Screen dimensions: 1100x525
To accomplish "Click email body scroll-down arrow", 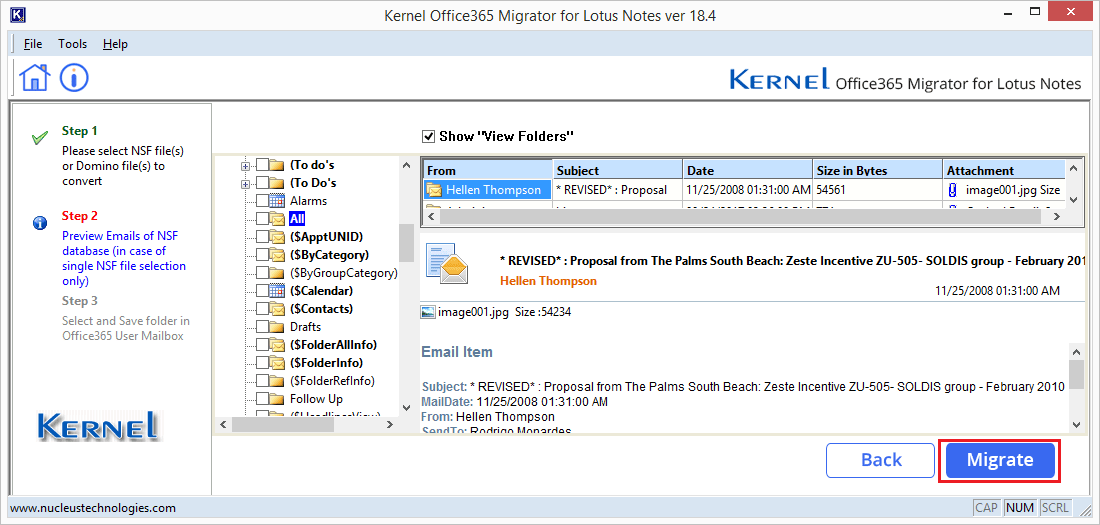I will click(x=1075, y=423).
